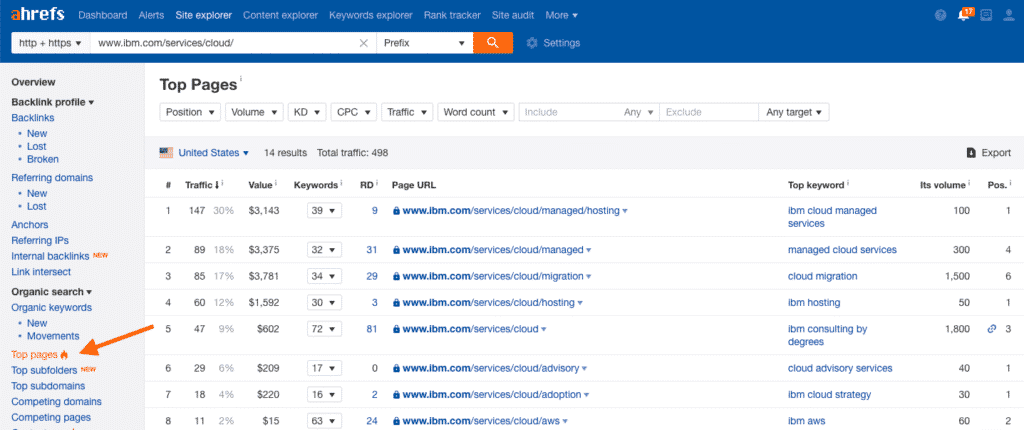This screenshot has width=1024, height=430.
Task: Click the Include filter input
Action: coord(568,112)
